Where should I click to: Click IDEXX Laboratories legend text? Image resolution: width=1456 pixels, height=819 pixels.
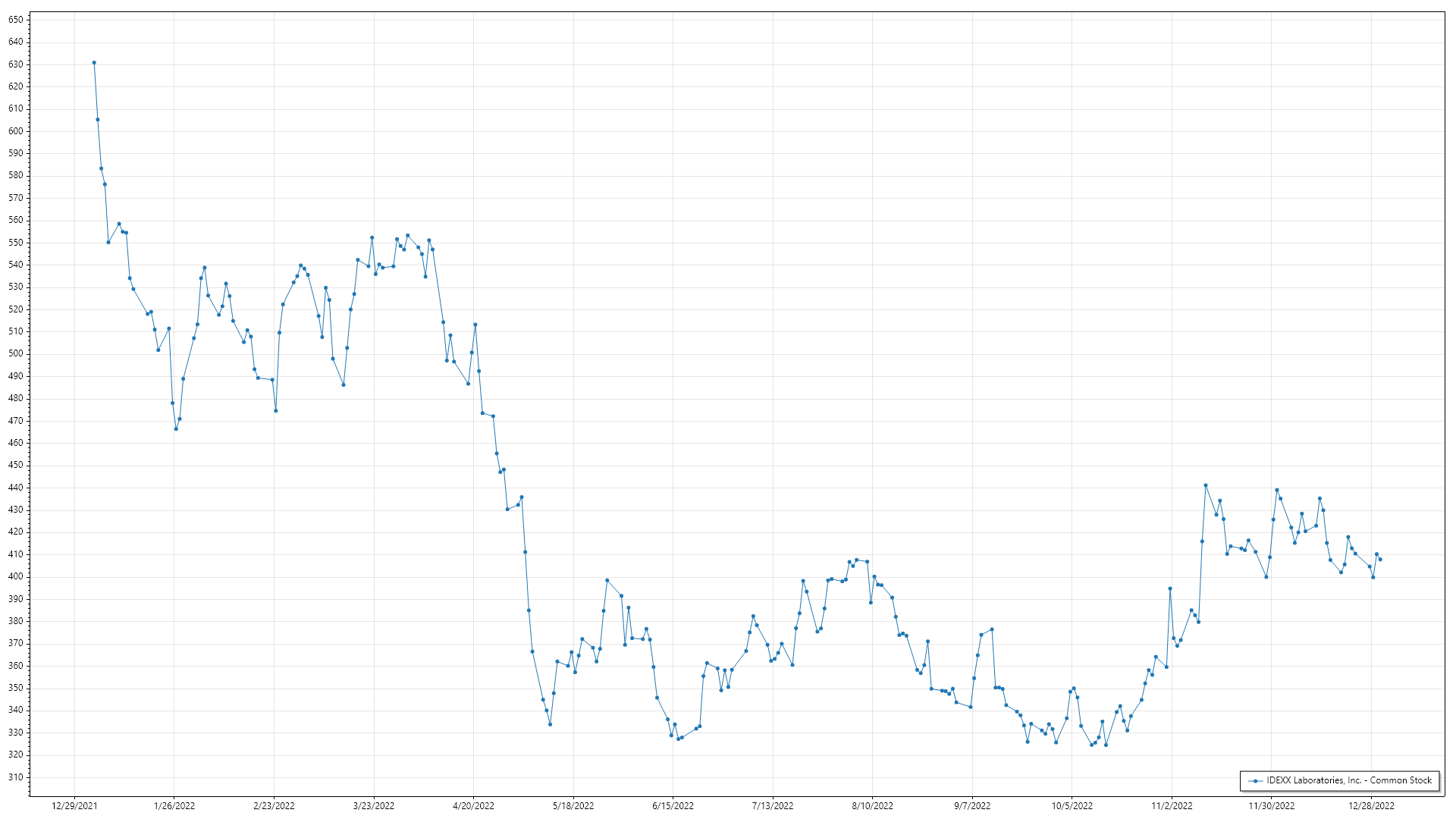click(x=1348, y=780)
